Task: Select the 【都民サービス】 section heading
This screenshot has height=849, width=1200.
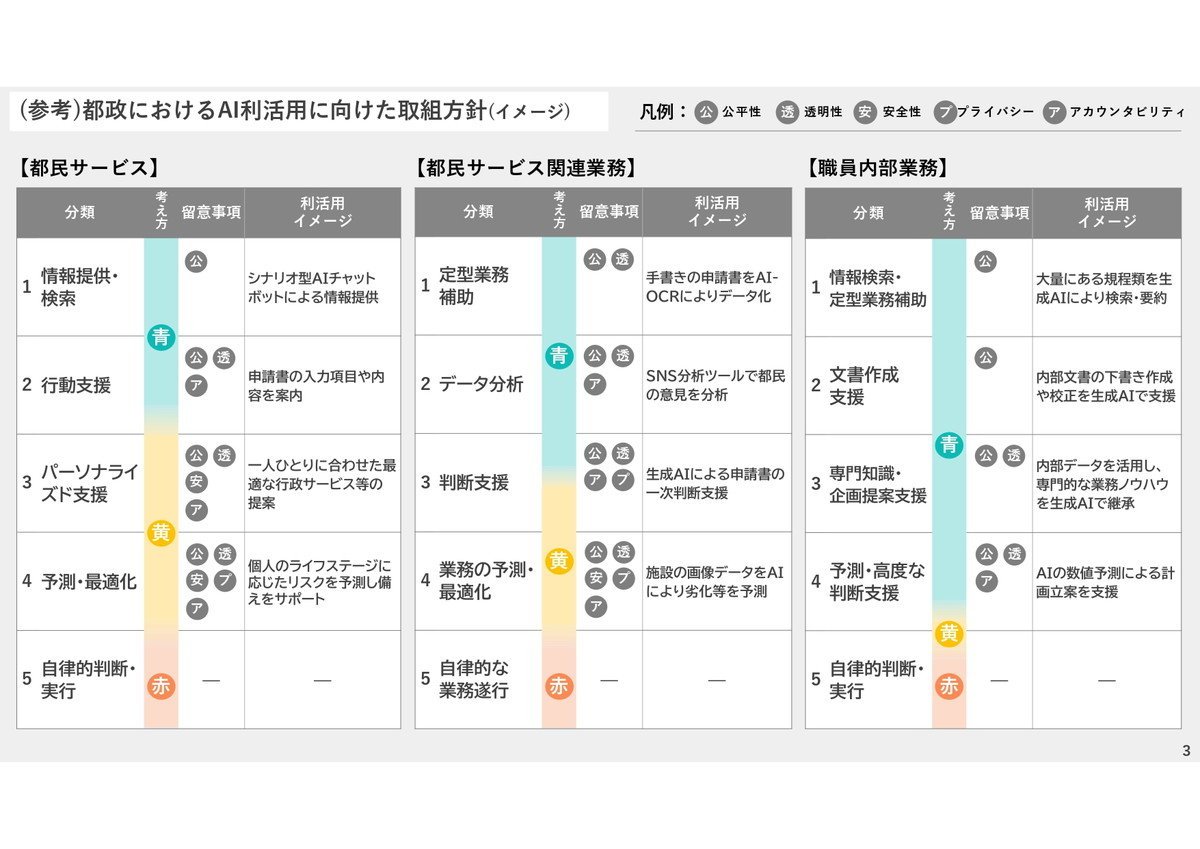Action: 88,168
